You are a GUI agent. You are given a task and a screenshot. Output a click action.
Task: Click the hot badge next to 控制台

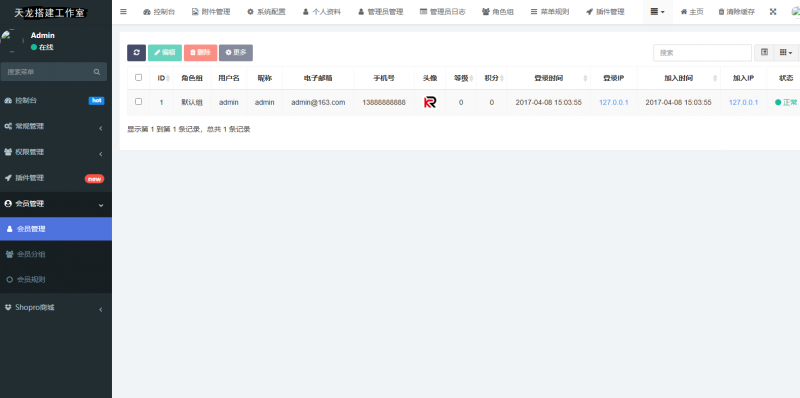(x=96, y=101)
